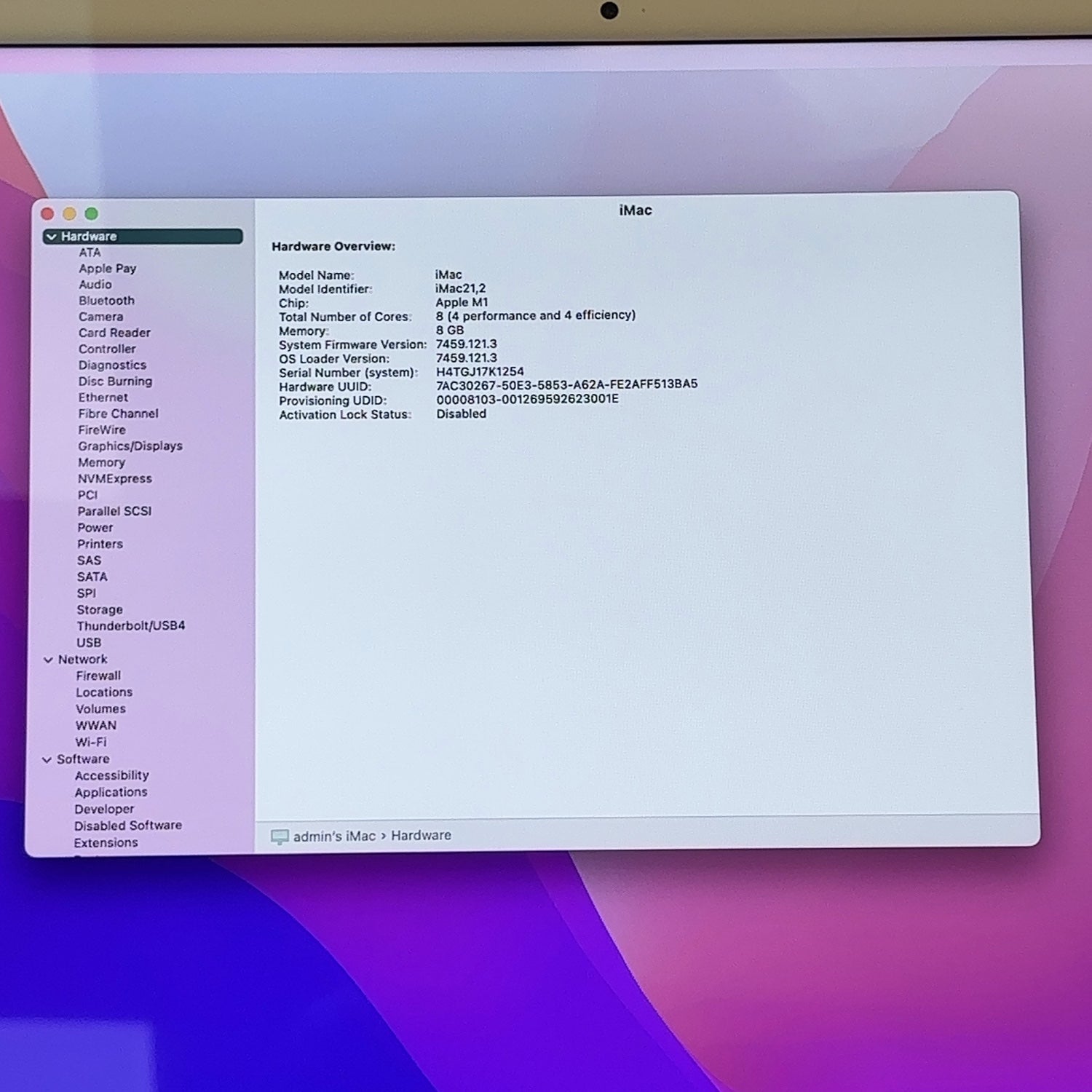The width and height of the screenshot is (1092, 1092).
Task: Select Locations under Network
Action: pyautogui.click(x=104, y=692)
